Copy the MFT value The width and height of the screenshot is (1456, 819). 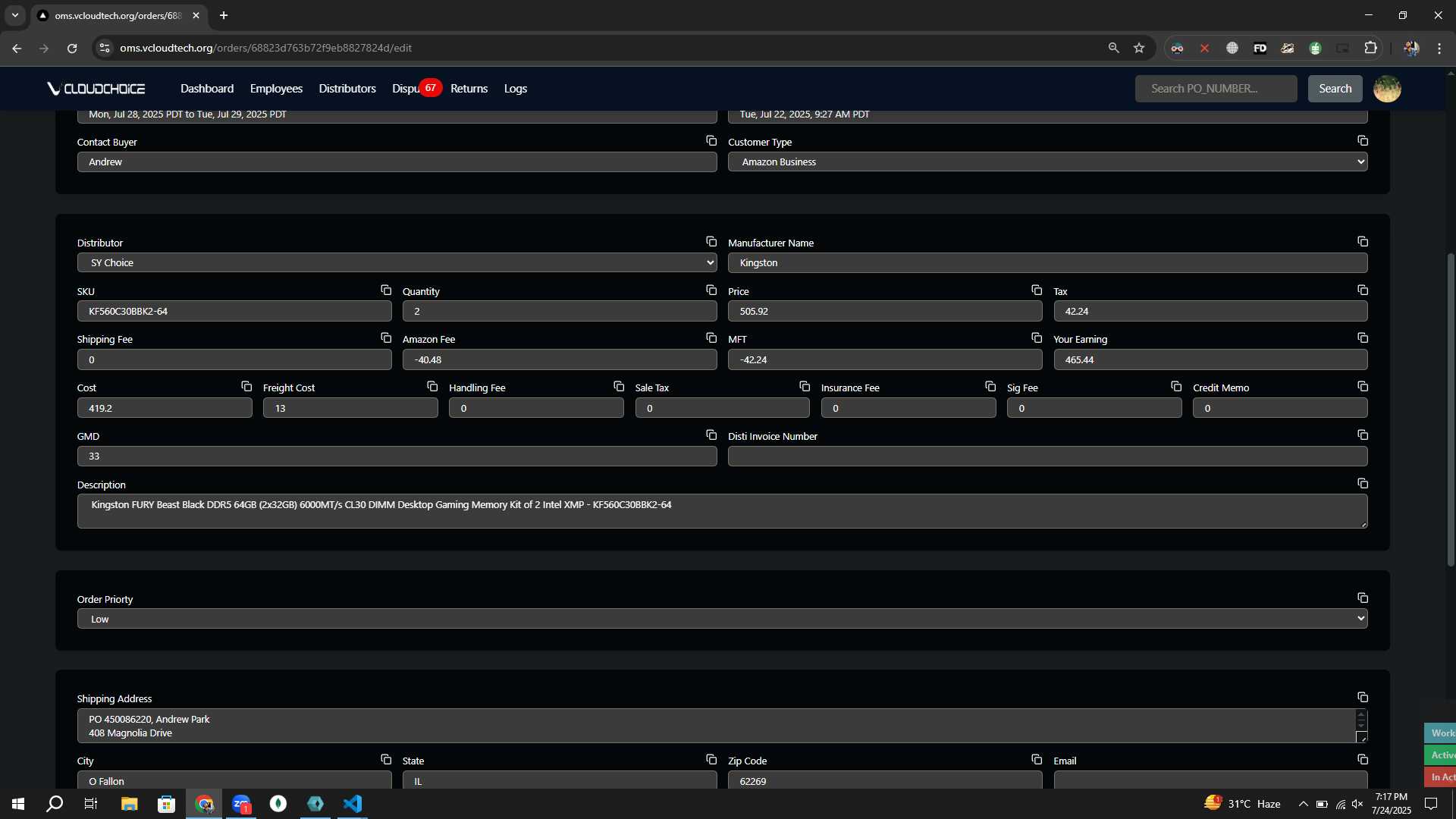(x=1036, y=338)
